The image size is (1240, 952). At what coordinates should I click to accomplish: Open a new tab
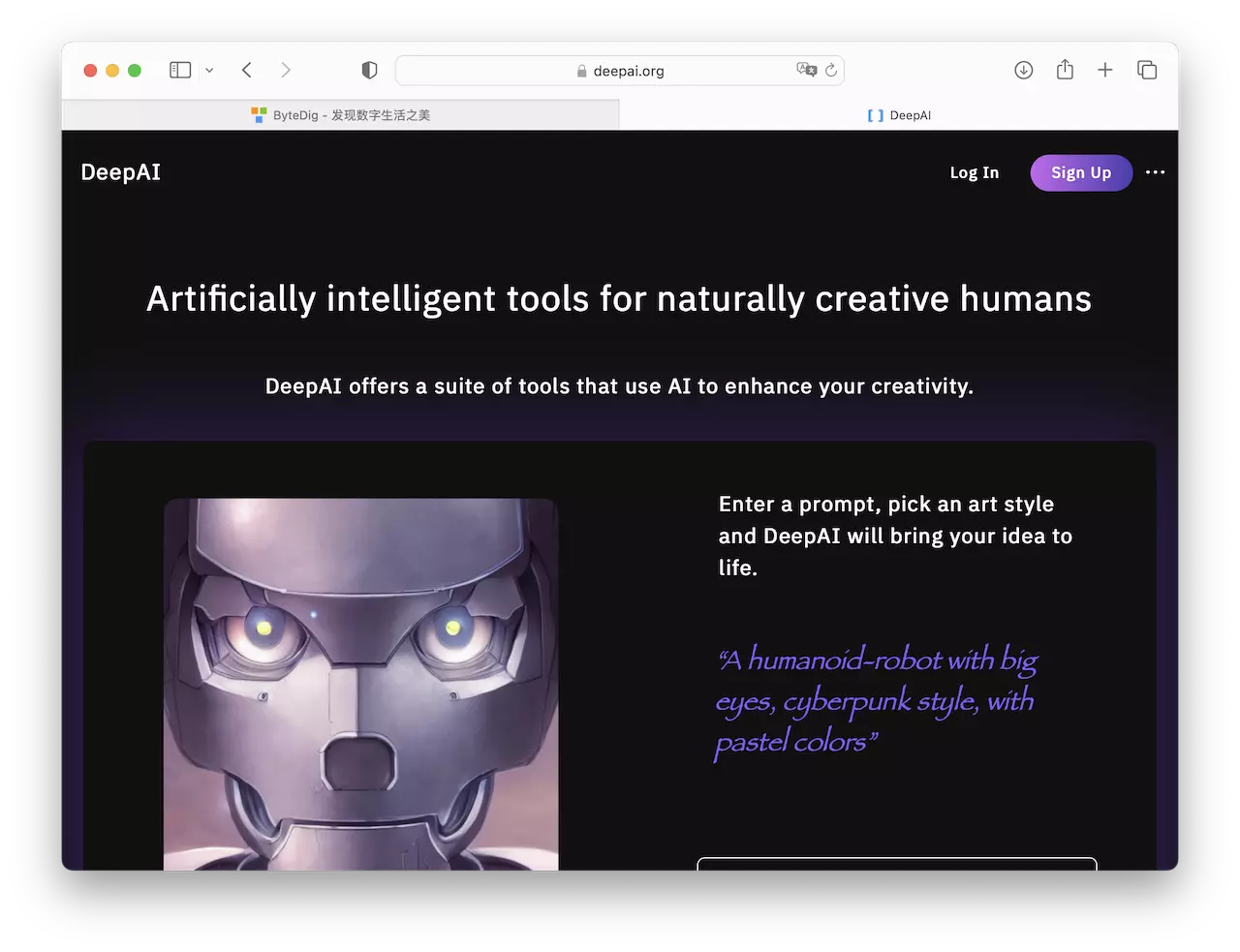[1105, 70]
